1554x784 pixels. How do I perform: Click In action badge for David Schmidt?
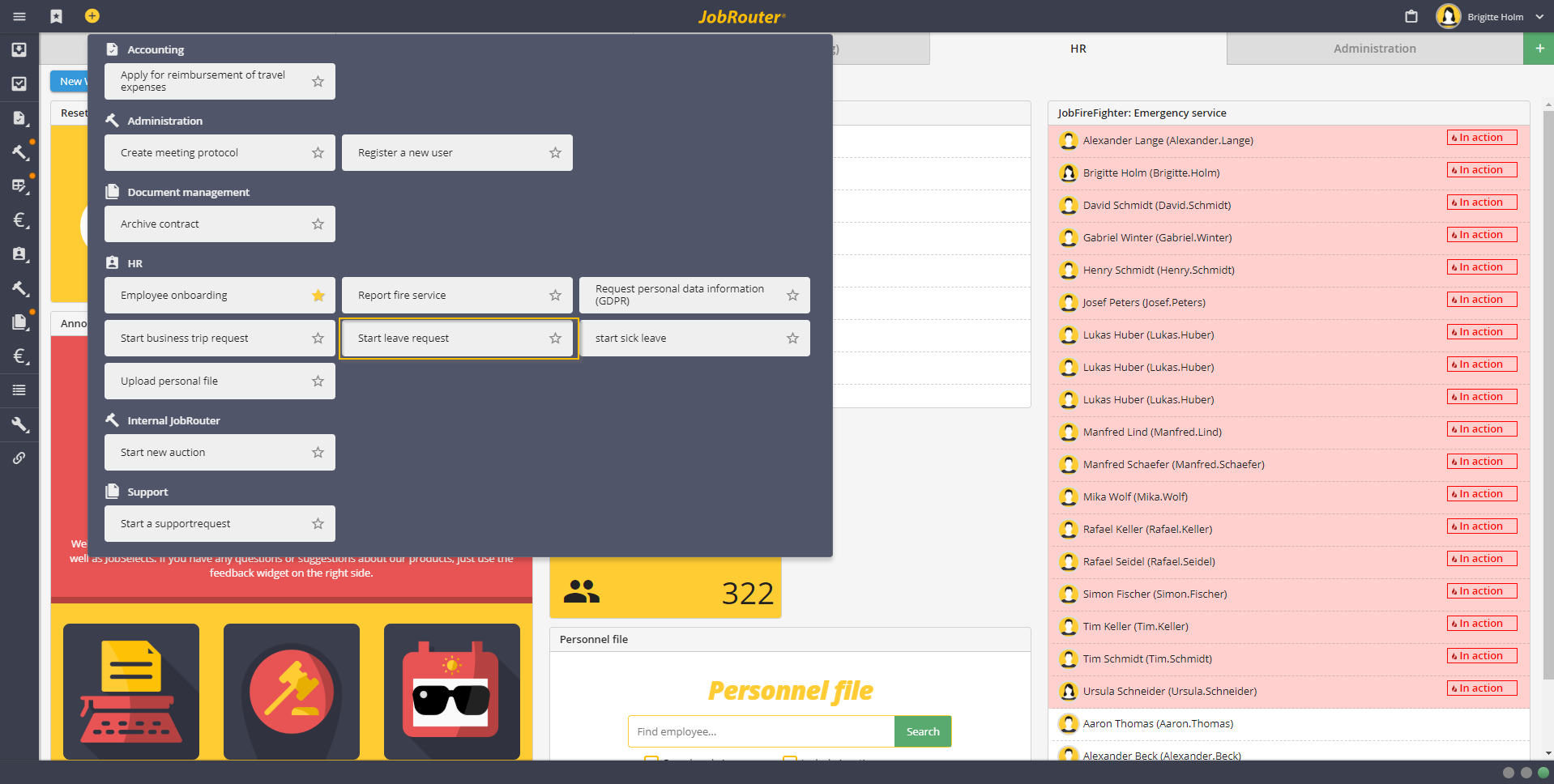click(1482, 202)
